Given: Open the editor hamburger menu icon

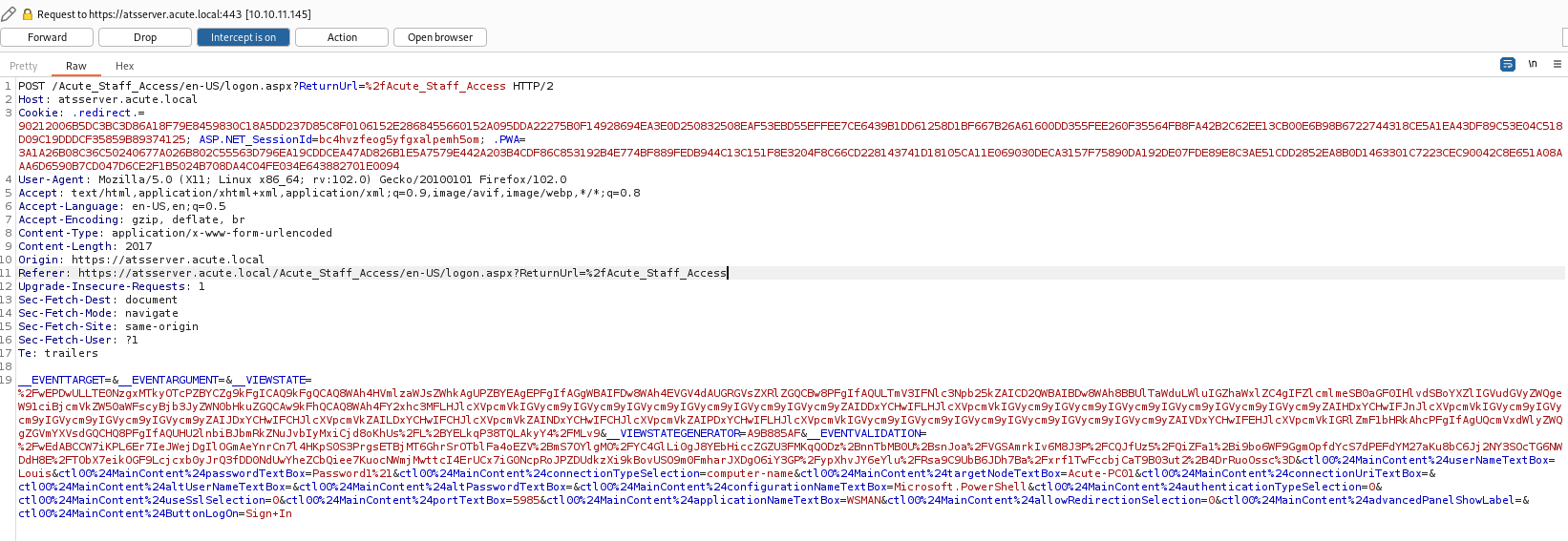Looking at the screenshot, I should pos(1557,65).
